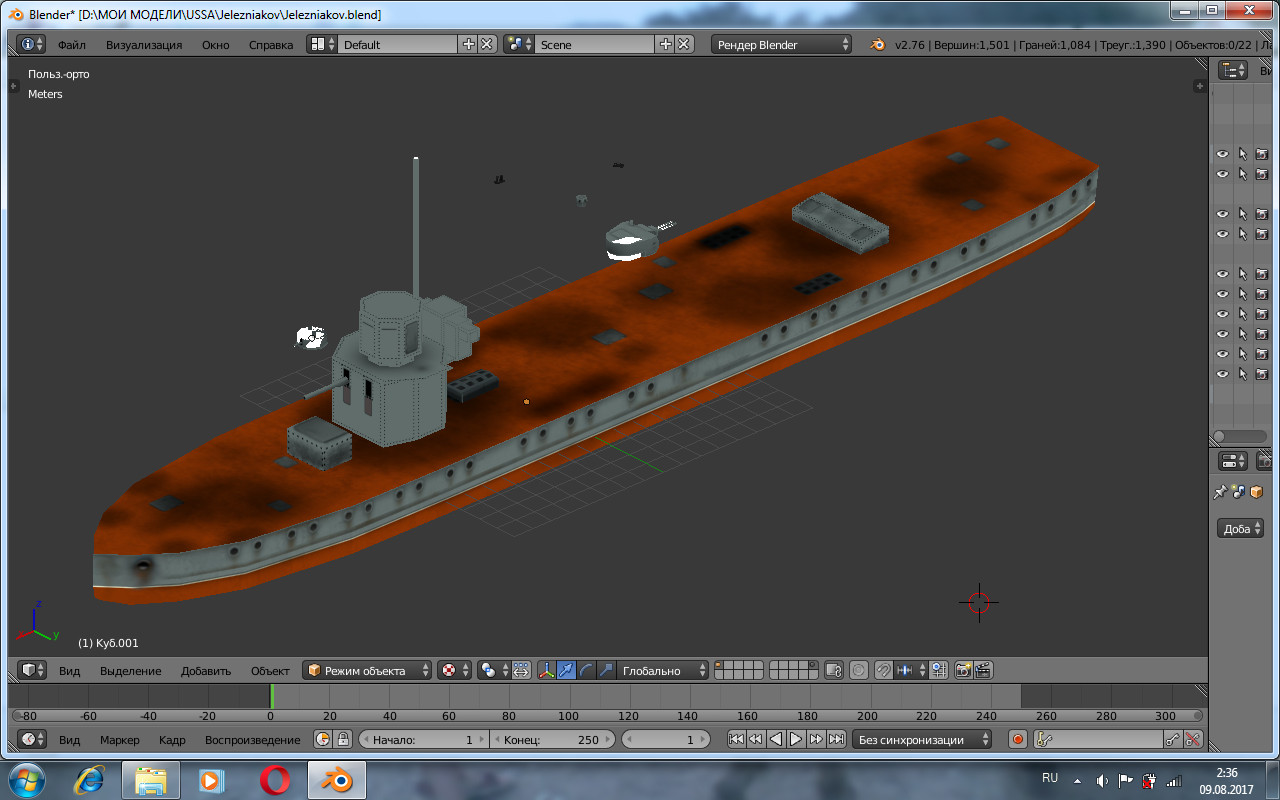1280x800 pixels.
Task: Add a new screen layout next to Default
Action: point(468,44)
